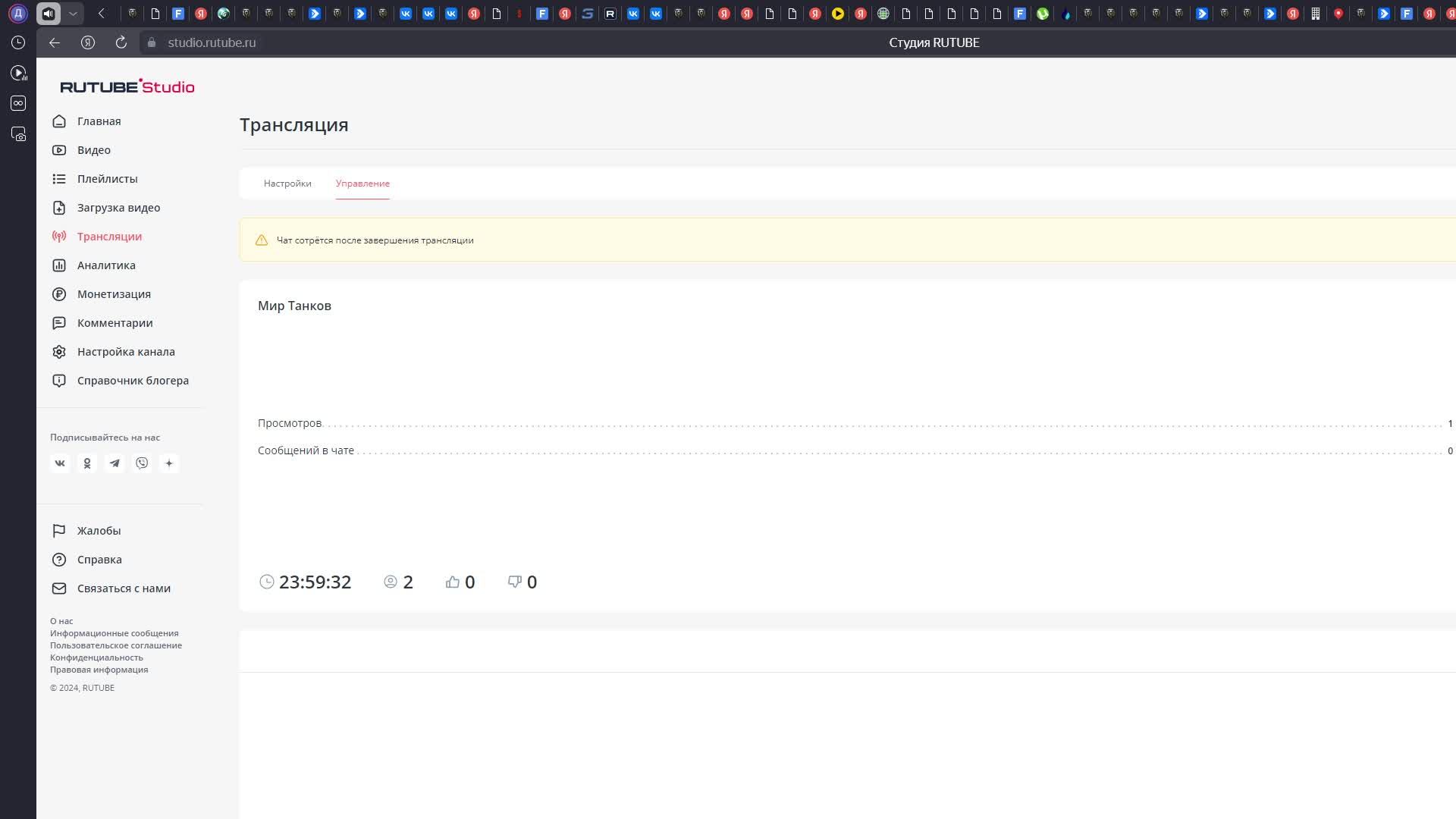Screen dimensions: 1456x819
Task: Click the Студия RUTUBE page title
Action: tap(934, 42)
